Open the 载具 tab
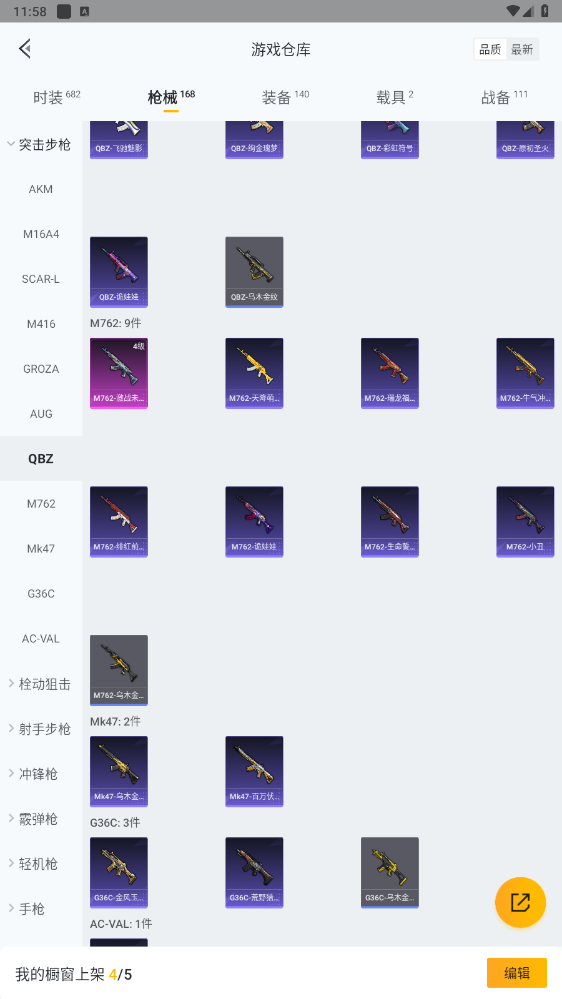Viewport: 562px width, 999px height. coord(394,97)
